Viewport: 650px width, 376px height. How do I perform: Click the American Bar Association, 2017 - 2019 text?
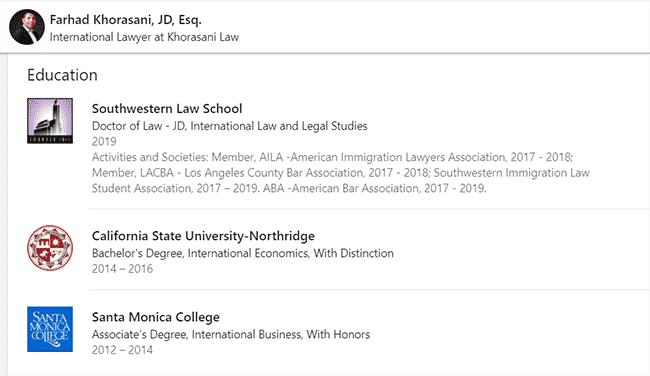(388, 189)
